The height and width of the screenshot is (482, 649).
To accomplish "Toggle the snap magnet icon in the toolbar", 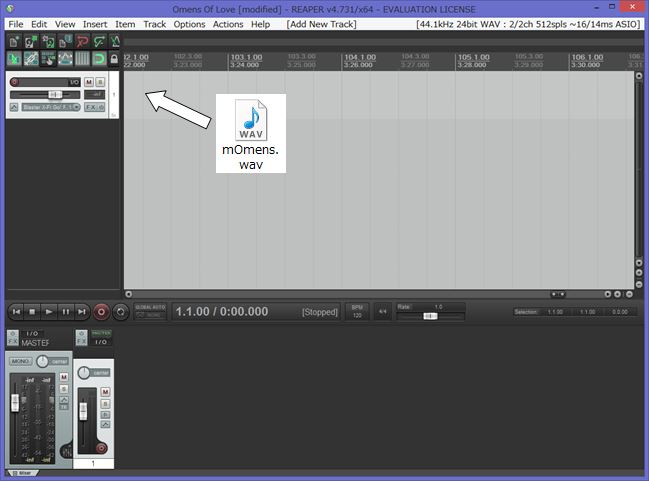I will [98, 60].
